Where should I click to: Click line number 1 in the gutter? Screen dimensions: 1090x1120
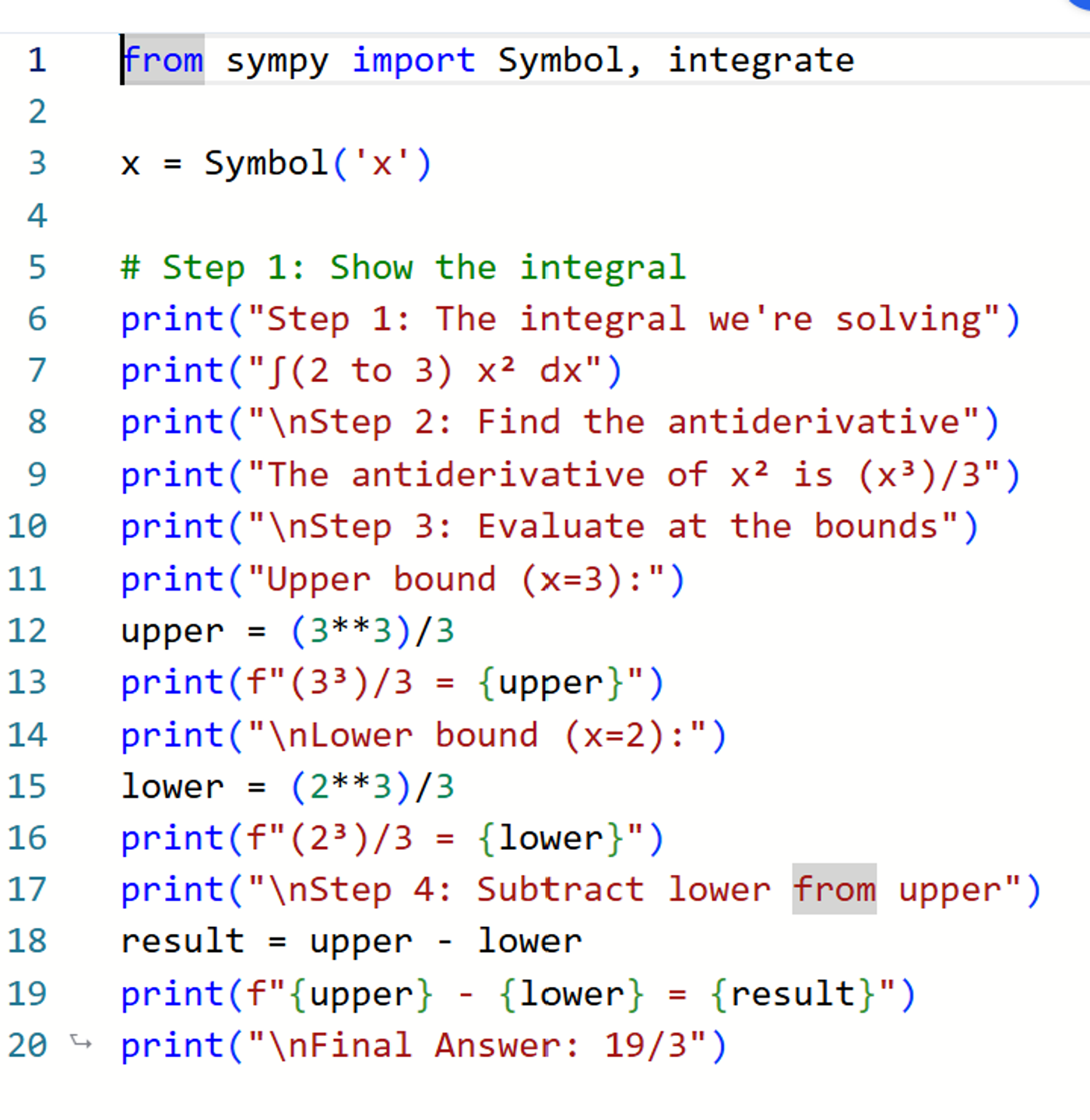pyautogui.click(x=37, y=60)
